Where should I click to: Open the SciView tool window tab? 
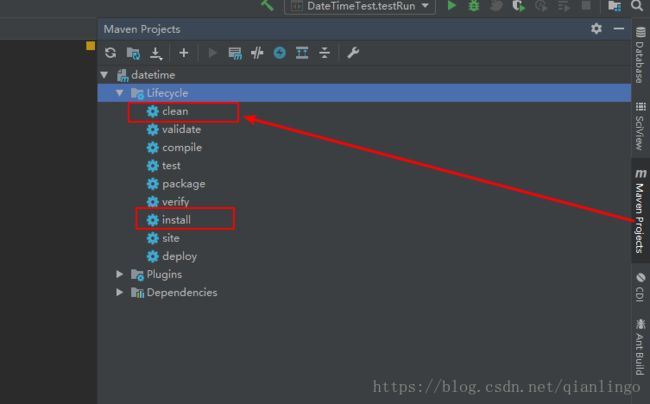(x=640, y=126)
